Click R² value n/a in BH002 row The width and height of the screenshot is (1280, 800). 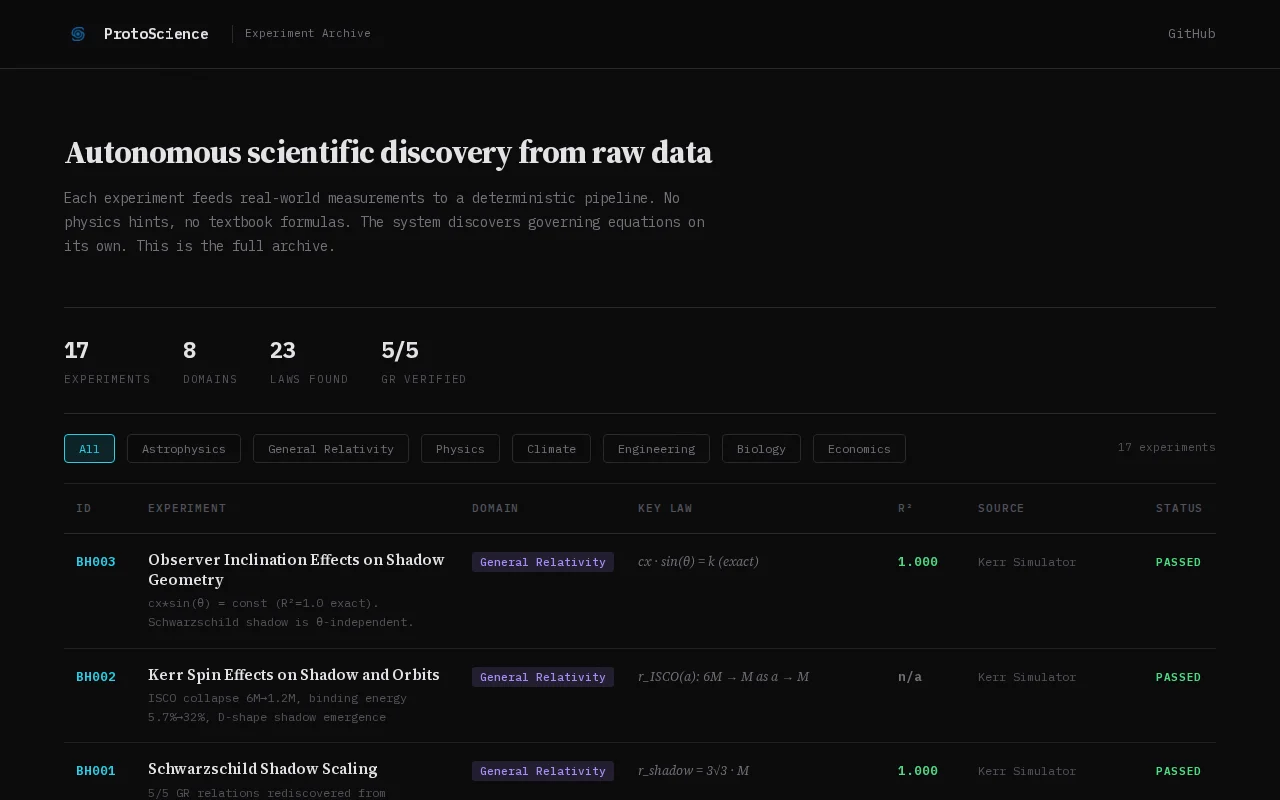pyautogui.click(x=910, y=677)
